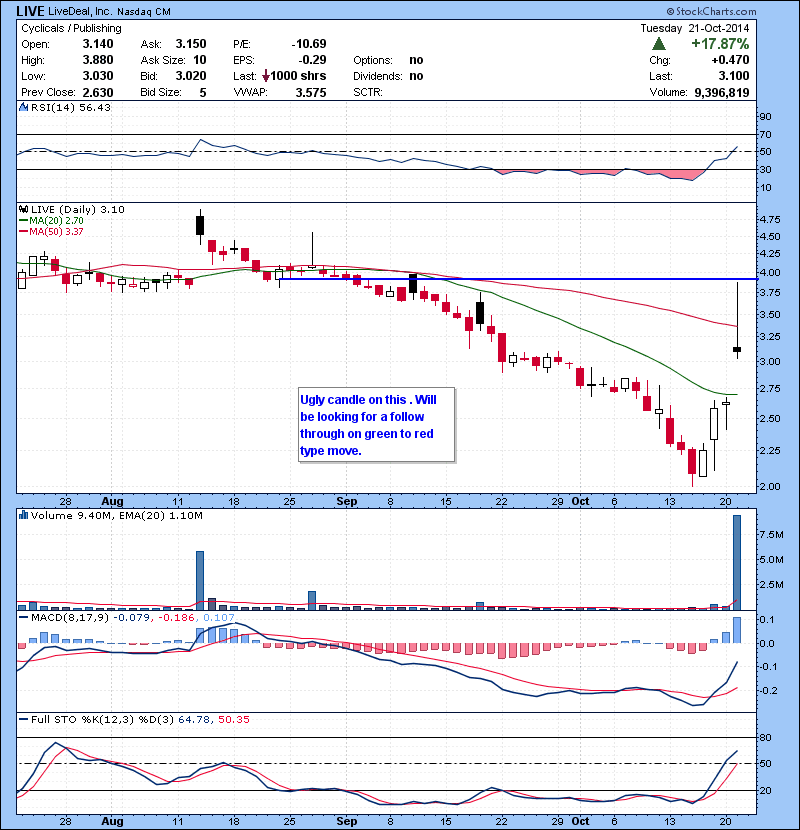Click the Last trade 1000 shrs text
Viewport: 800px width, 830px height.
click(299, 76)
